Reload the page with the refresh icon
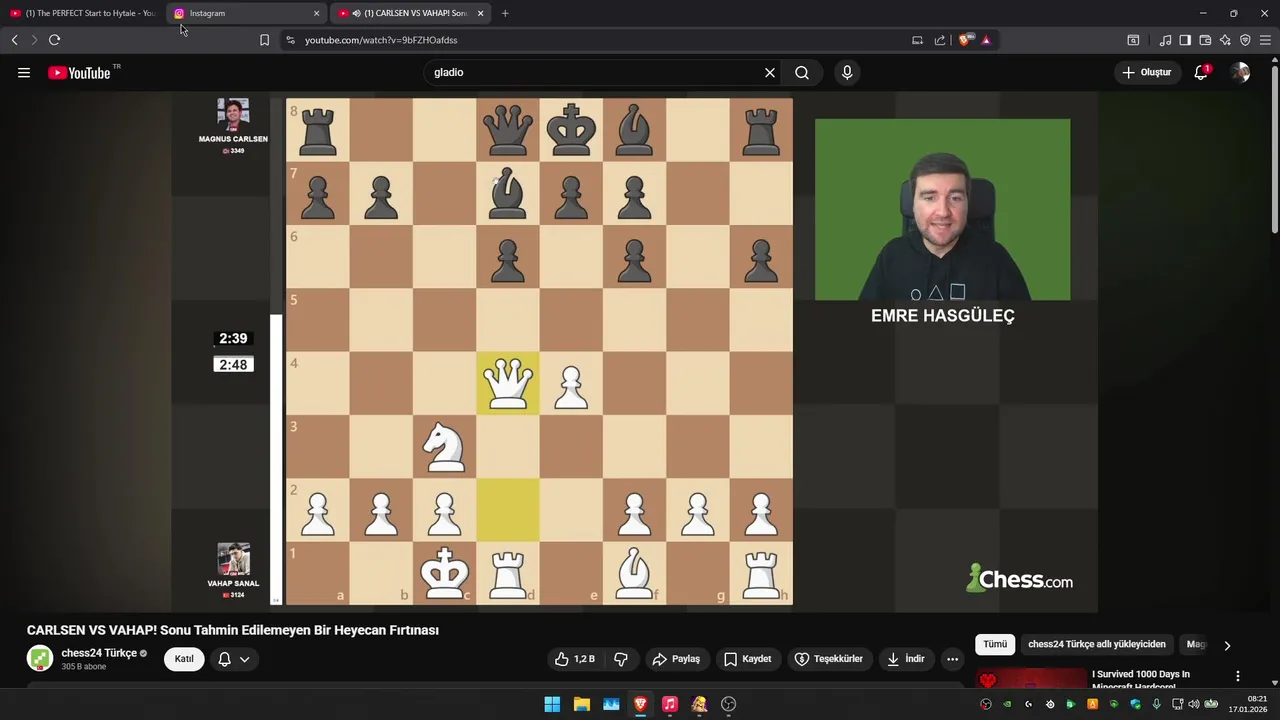This screenshot has width=1280, height=720. coord(55,40)
